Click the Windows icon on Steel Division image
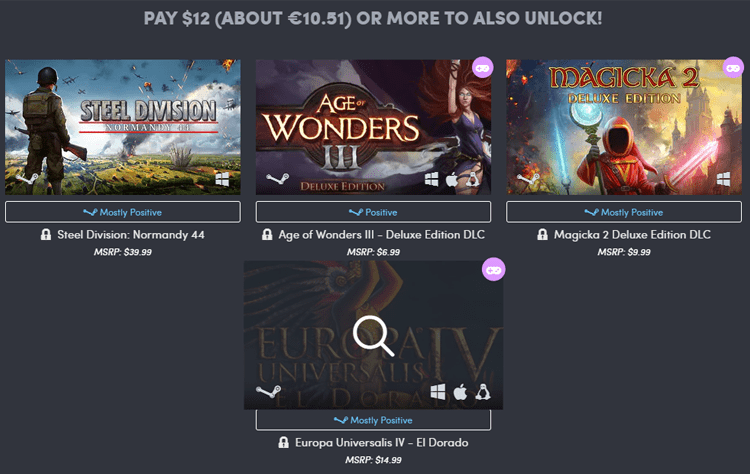The width and height of the screenshot is (750, 474). (x=222, y=180)
